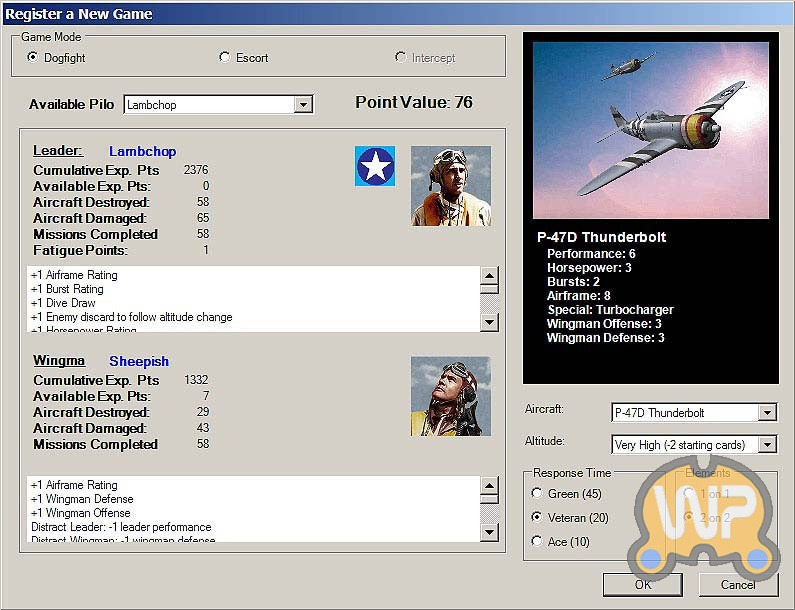Expand the Aircraft selection dropdown

pyautogui.click(x=767, y=413)
